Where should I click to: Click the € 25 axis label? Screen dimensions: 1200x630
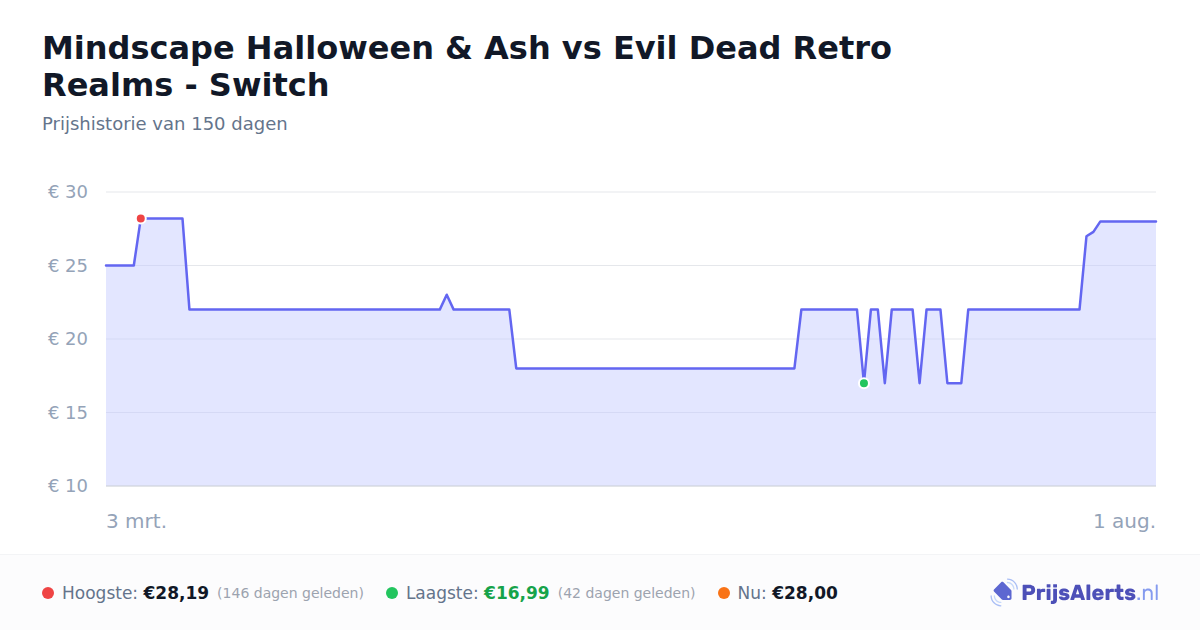tap(68, 265)
